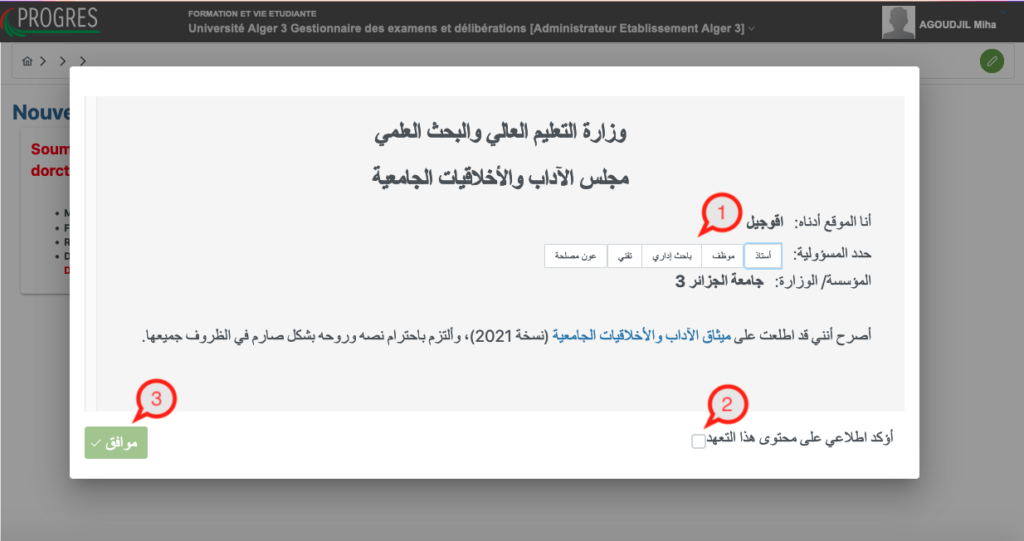The image size is (1024, 541).
Task: Check the confirmation checkbox for the pledge
Action: tap(698, 441)
